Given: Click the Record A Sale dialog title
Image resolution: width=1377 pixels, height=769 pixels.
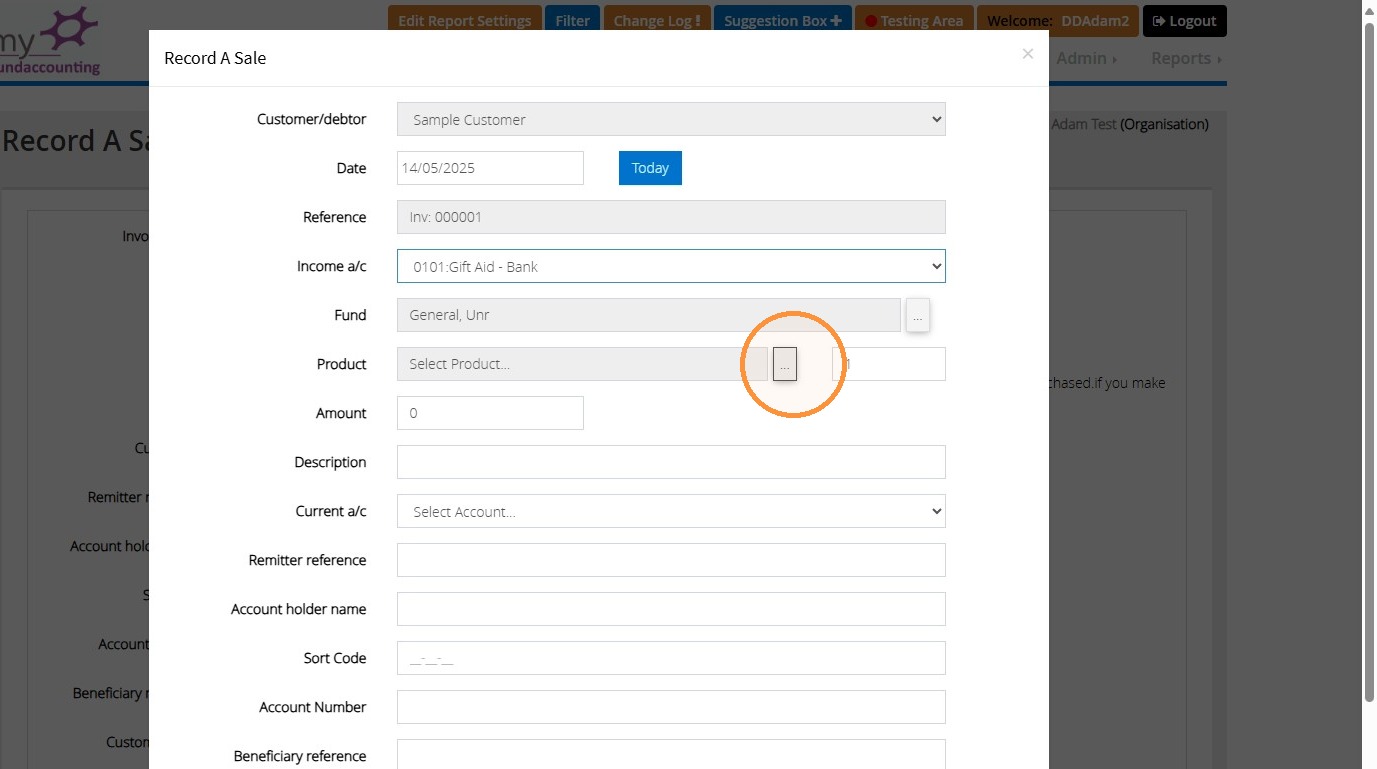Looking at the screenshot, I should [215, 58].
